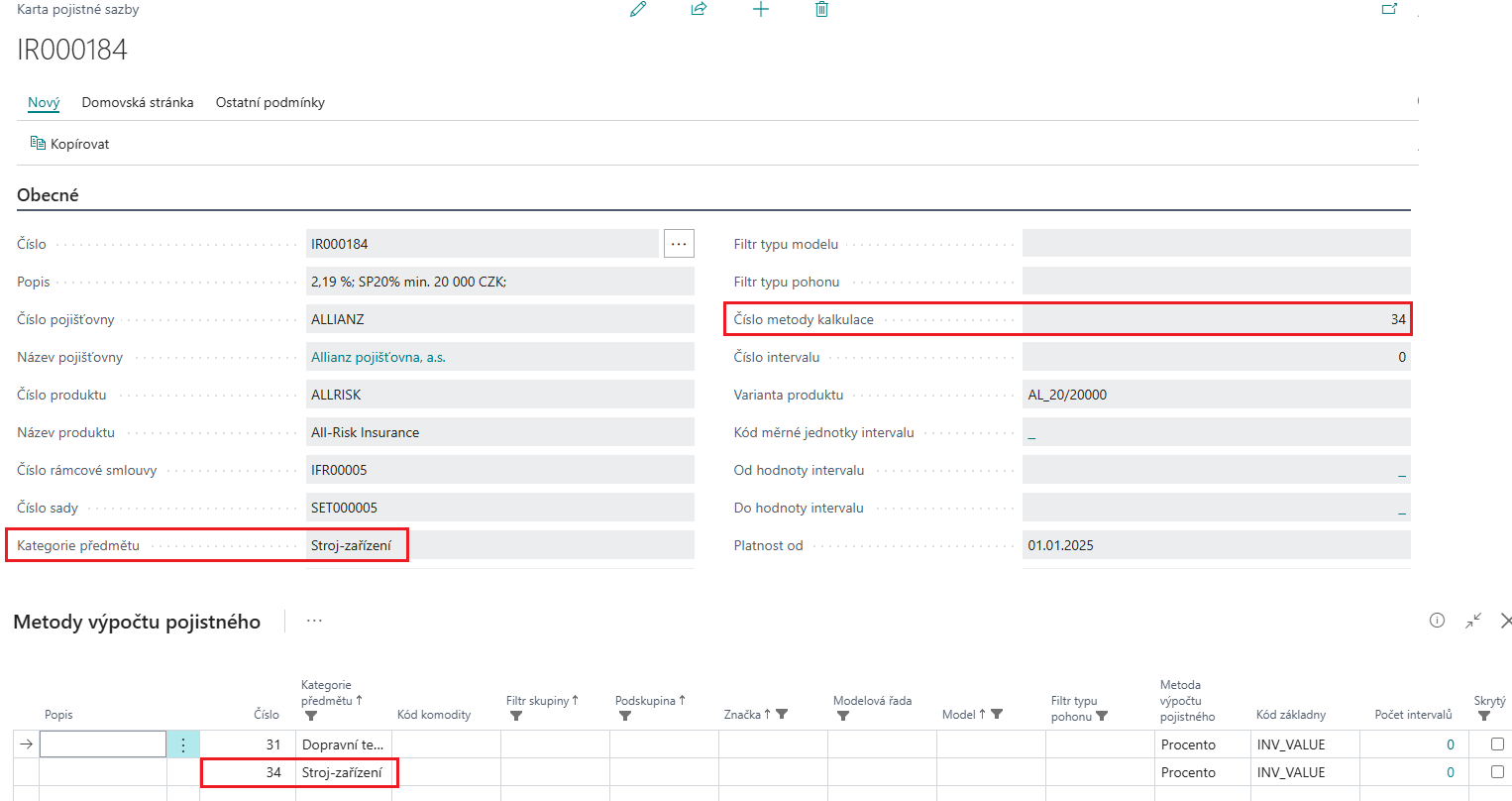This screenshot has height=801, width=1512.
Task: Click the share icon in header
Action: (x=699, y=9)
